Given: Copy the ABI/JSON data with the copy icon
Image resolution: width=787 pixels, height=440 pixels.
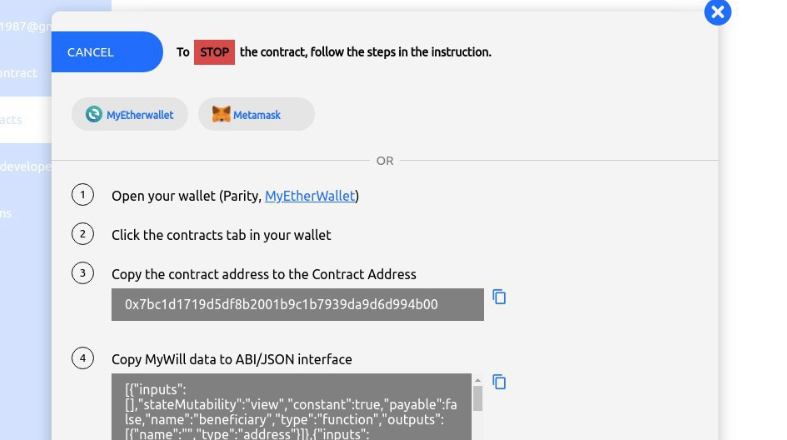Looking at the screenshot, I should coord(499,382).
